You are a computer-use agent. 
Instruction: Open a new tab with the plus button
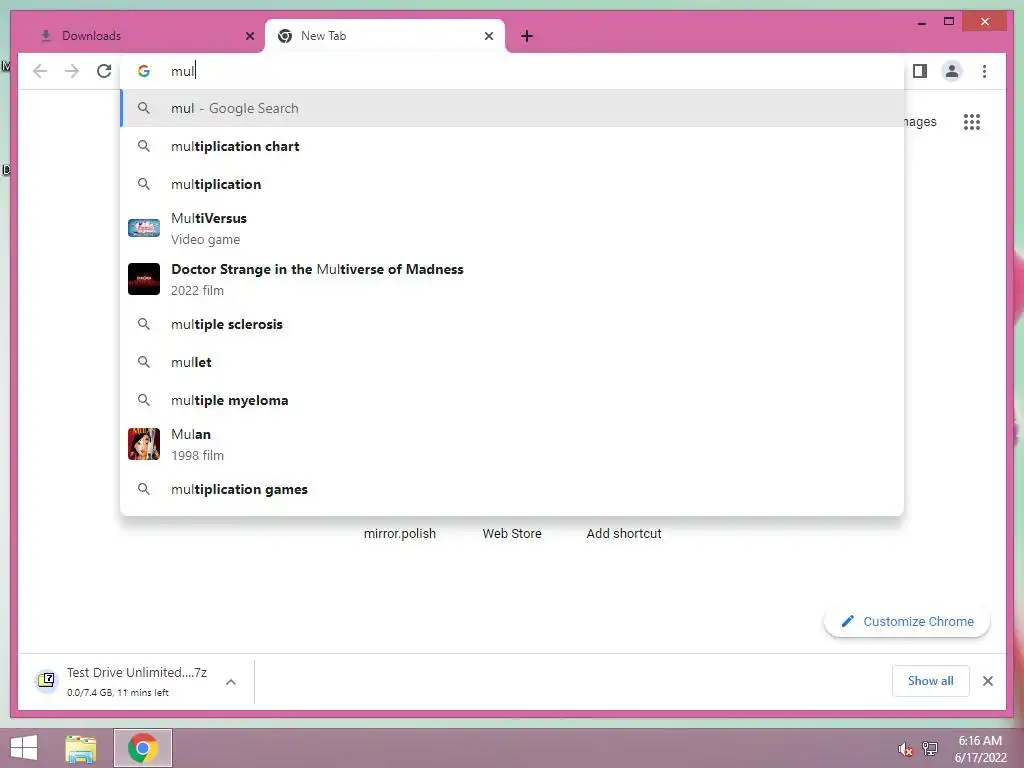[x=527, y=36]
